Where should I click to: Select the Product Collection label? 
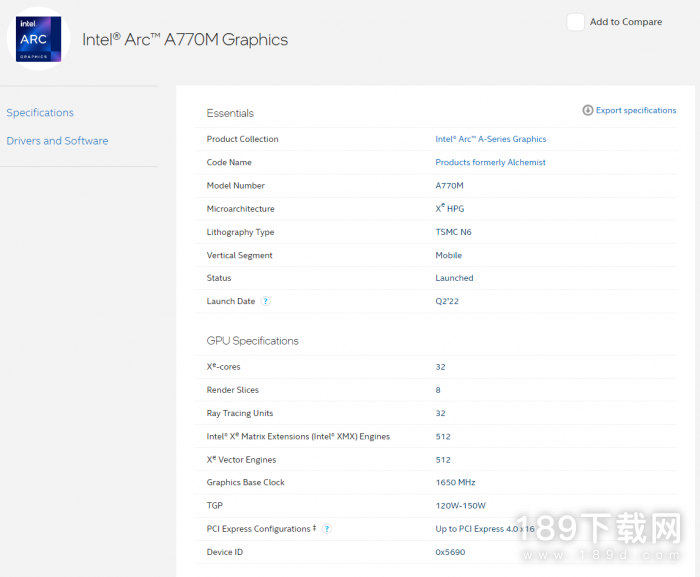coord(242,139)
